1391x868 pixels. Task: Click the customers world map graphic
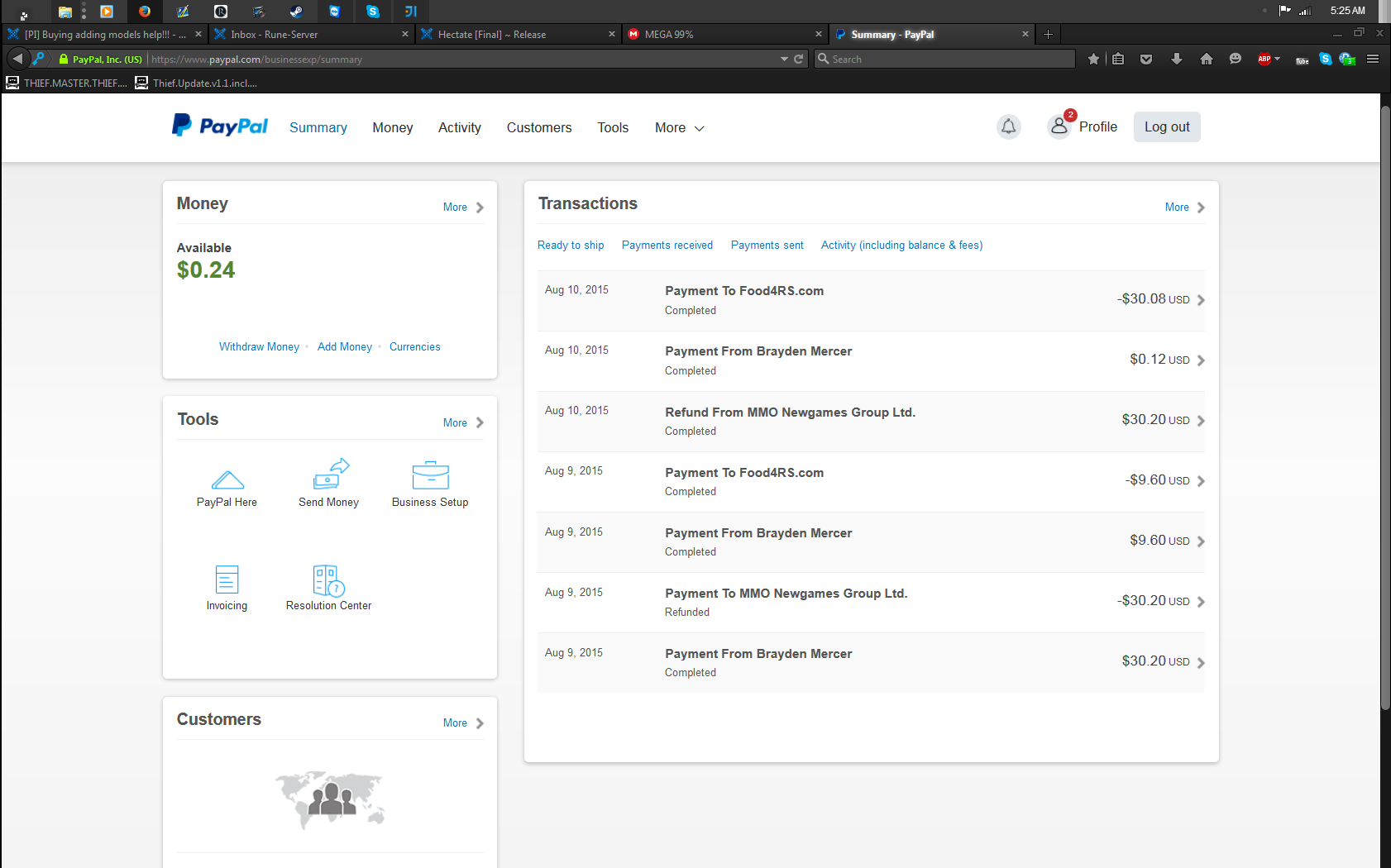[330, 799]
